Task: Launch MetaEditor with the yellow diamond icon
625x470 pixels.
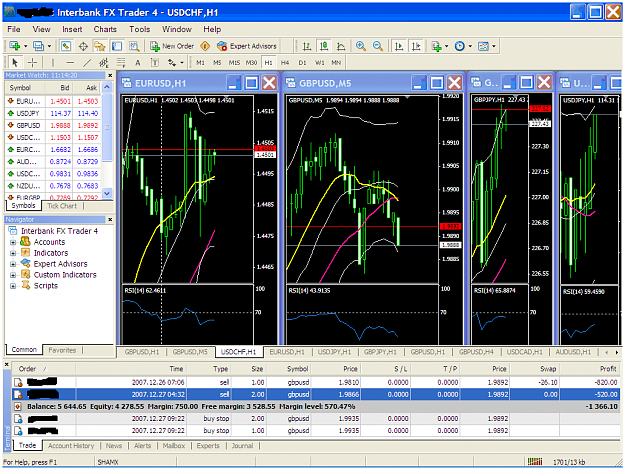Action: [205, 46]
